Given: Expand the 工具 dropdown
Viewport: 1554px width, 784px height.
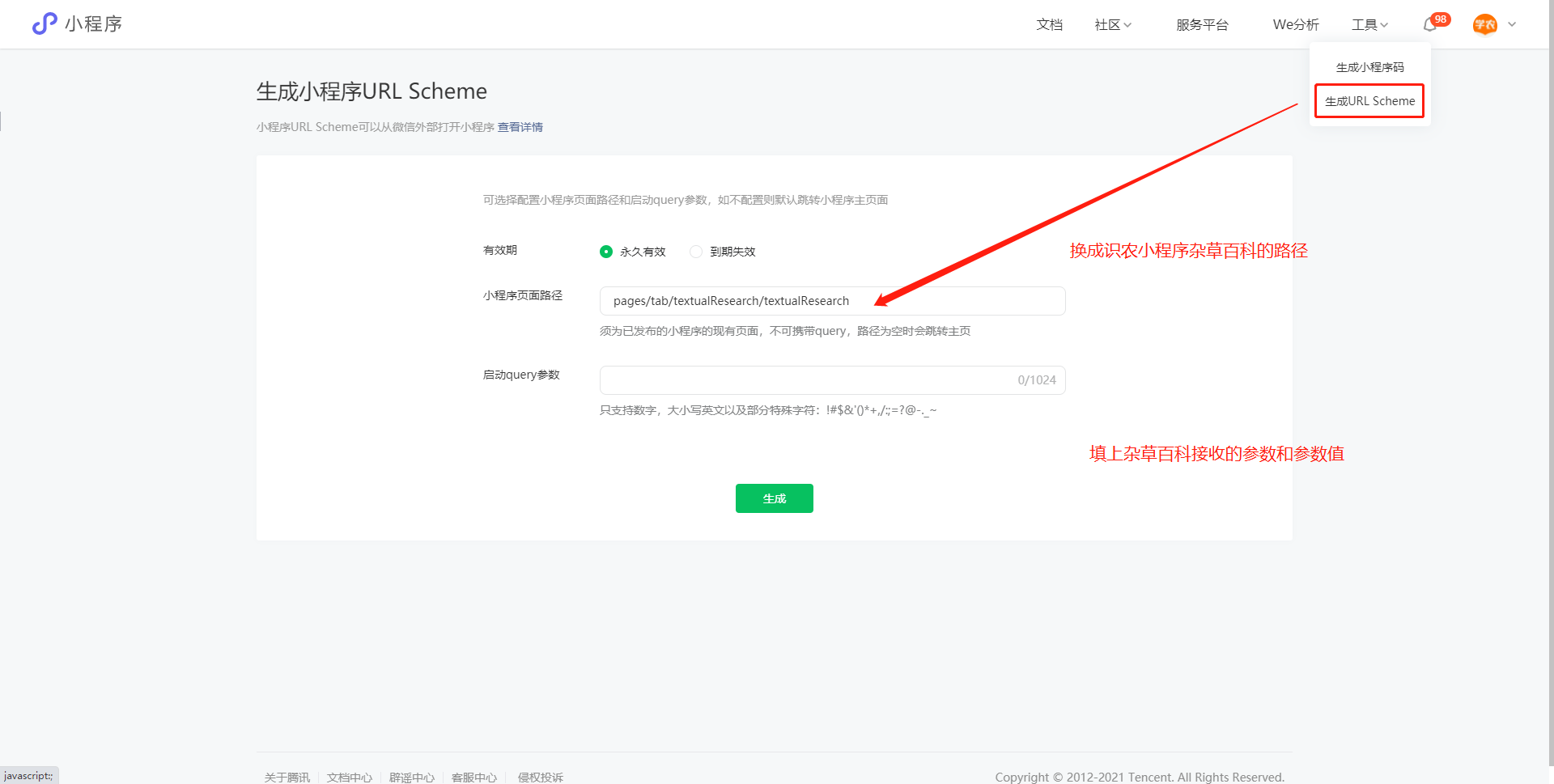Looking at the screenshot, I should [1368, 24].
